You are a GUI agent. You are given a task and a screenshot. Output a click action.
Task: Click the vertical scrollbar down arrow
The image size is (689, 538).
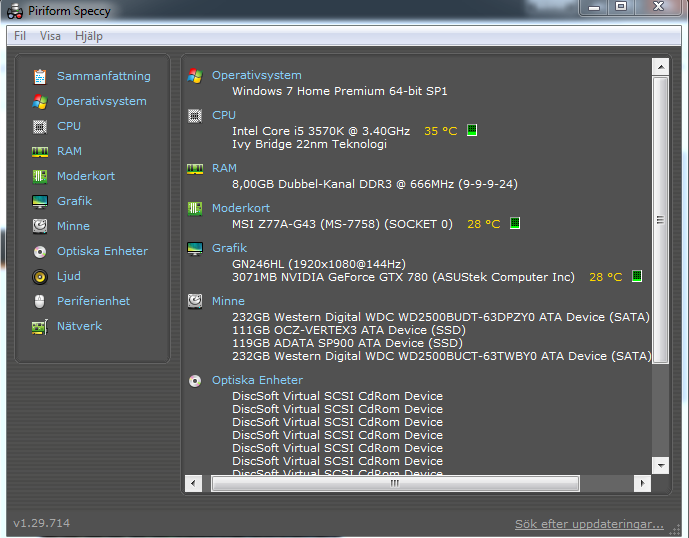(660, 465)
